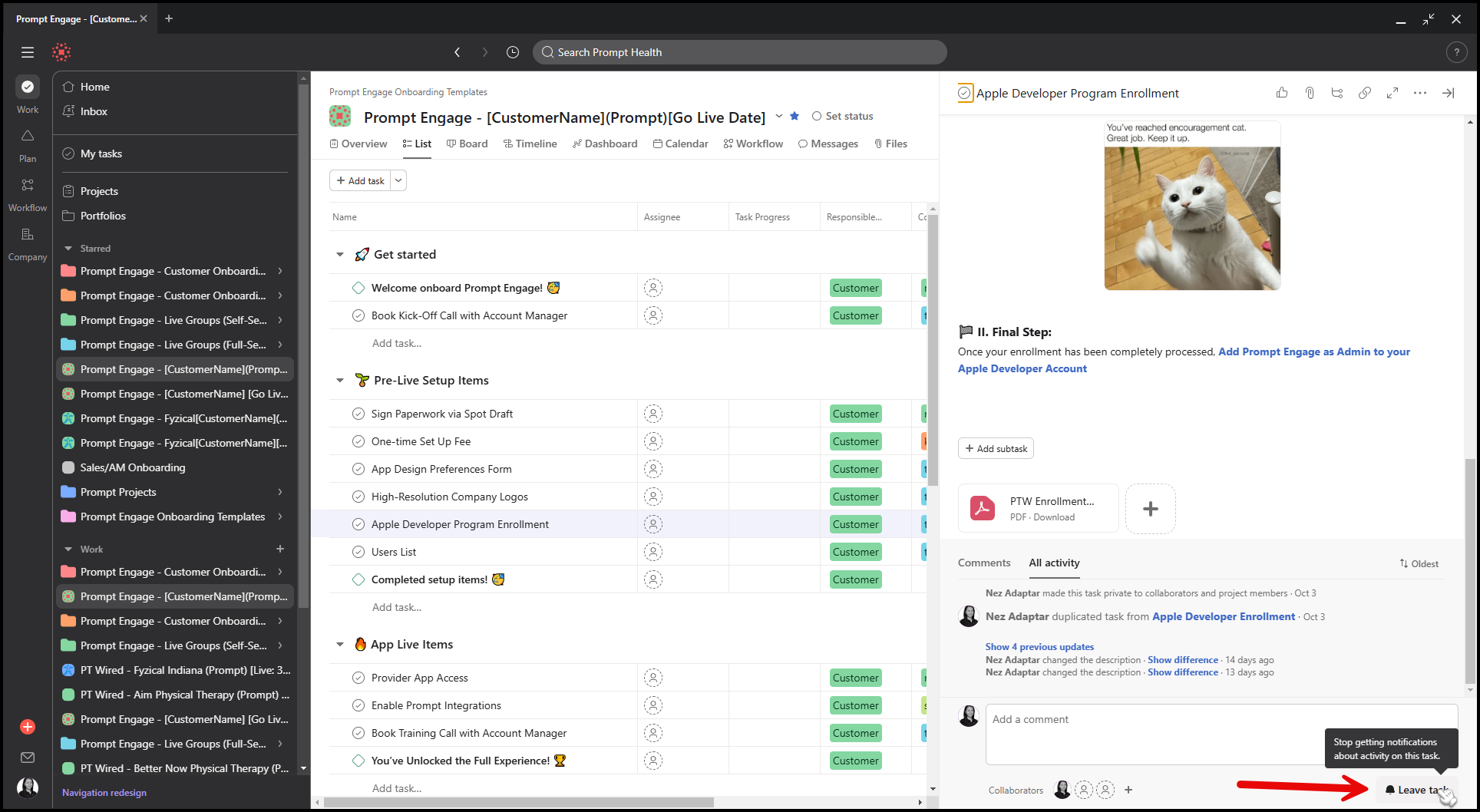Collapse the Get started section
1480x812 pixels.
tap(340, 255)
